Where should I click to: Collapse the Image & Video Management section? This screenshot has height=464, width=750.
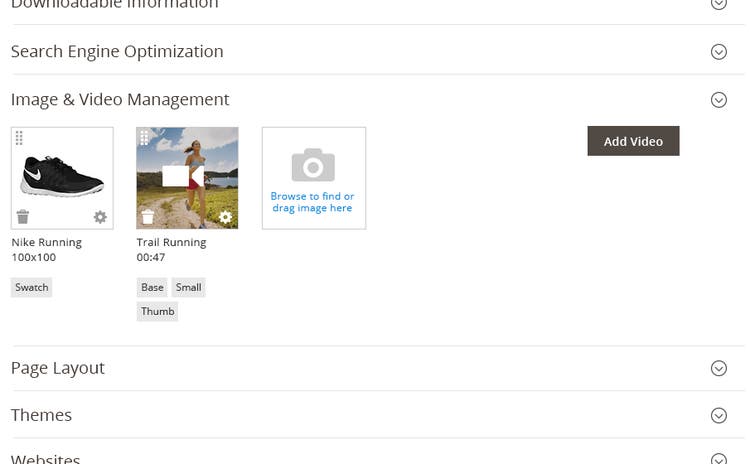[718, 100]
